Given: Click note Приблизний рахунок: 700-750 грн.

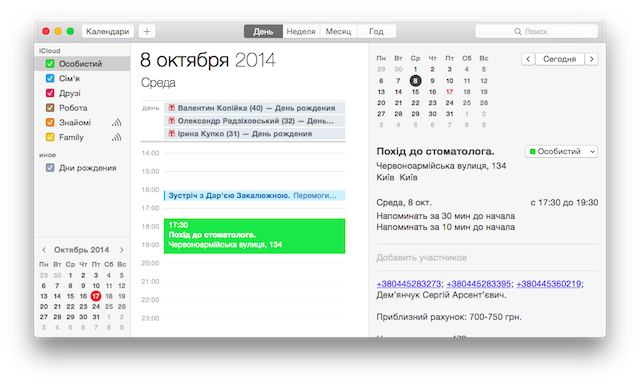Looking at the screenshot, I should (x=449, y=317).
